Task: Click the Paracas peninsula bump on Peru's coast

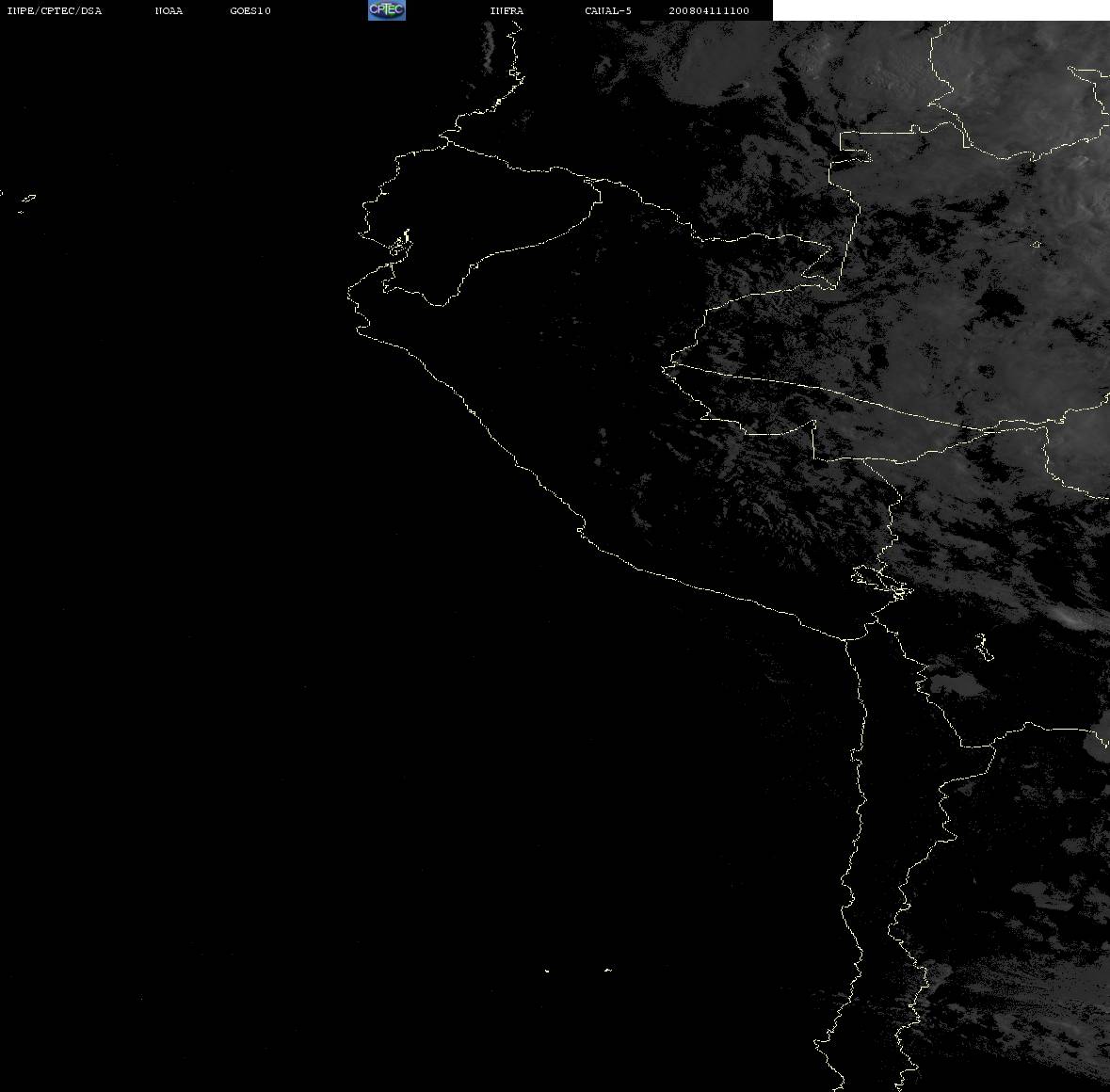Action: (x=581, y=529)
